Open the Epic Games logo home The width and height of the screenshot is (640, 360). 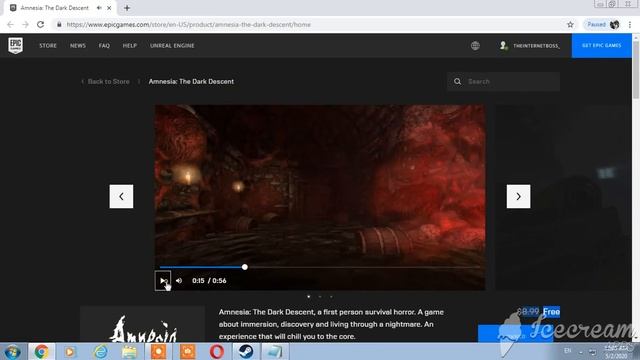(16, 45)
